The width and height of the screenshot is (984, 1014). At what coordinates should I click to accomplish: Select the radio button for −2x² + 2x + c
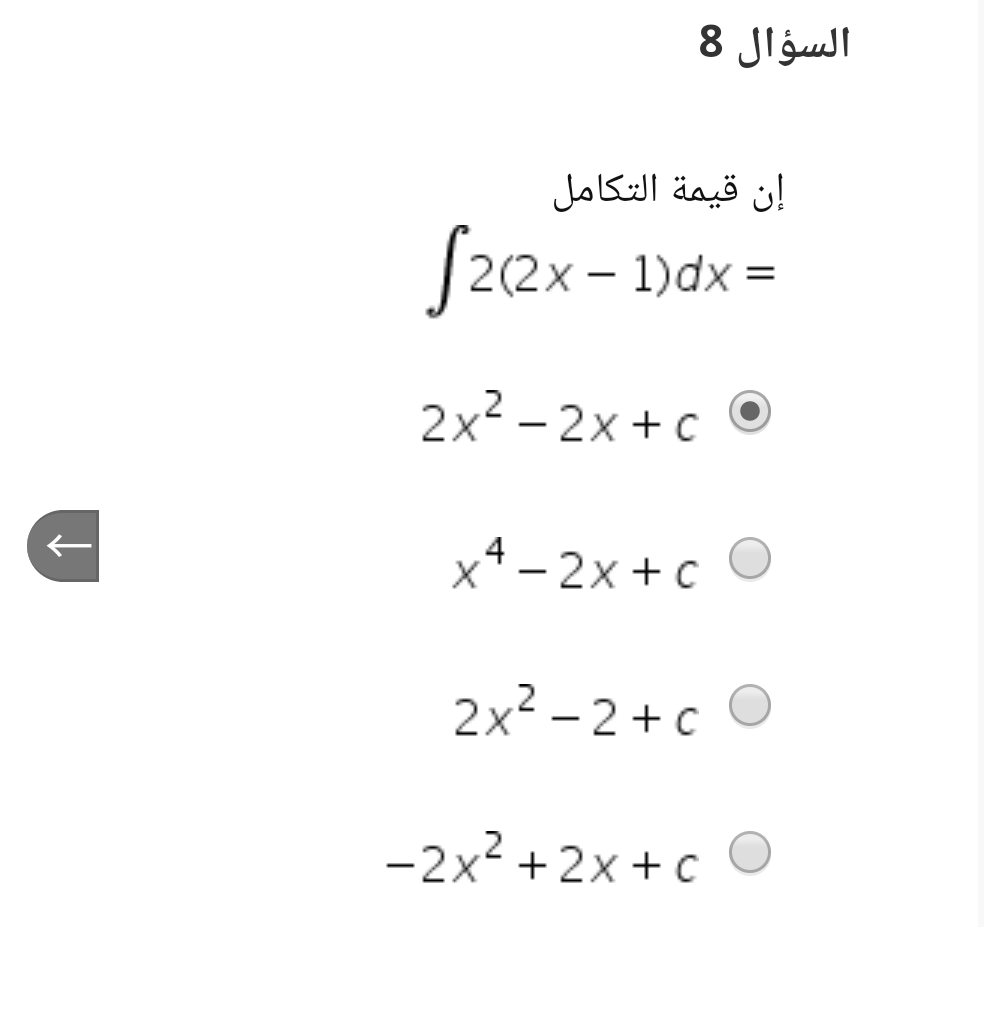pos(749,852)
